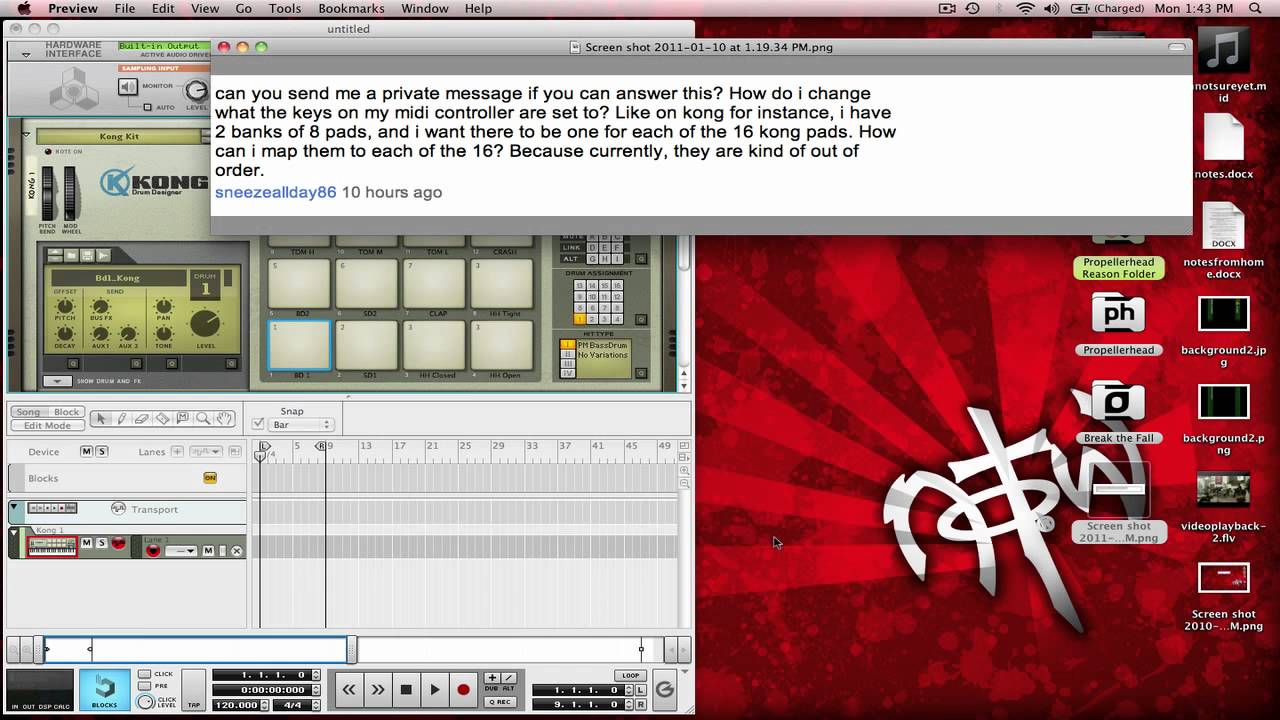Open the File menu
The height and width of the screenshot is (720, 1280).
(125, 8)
